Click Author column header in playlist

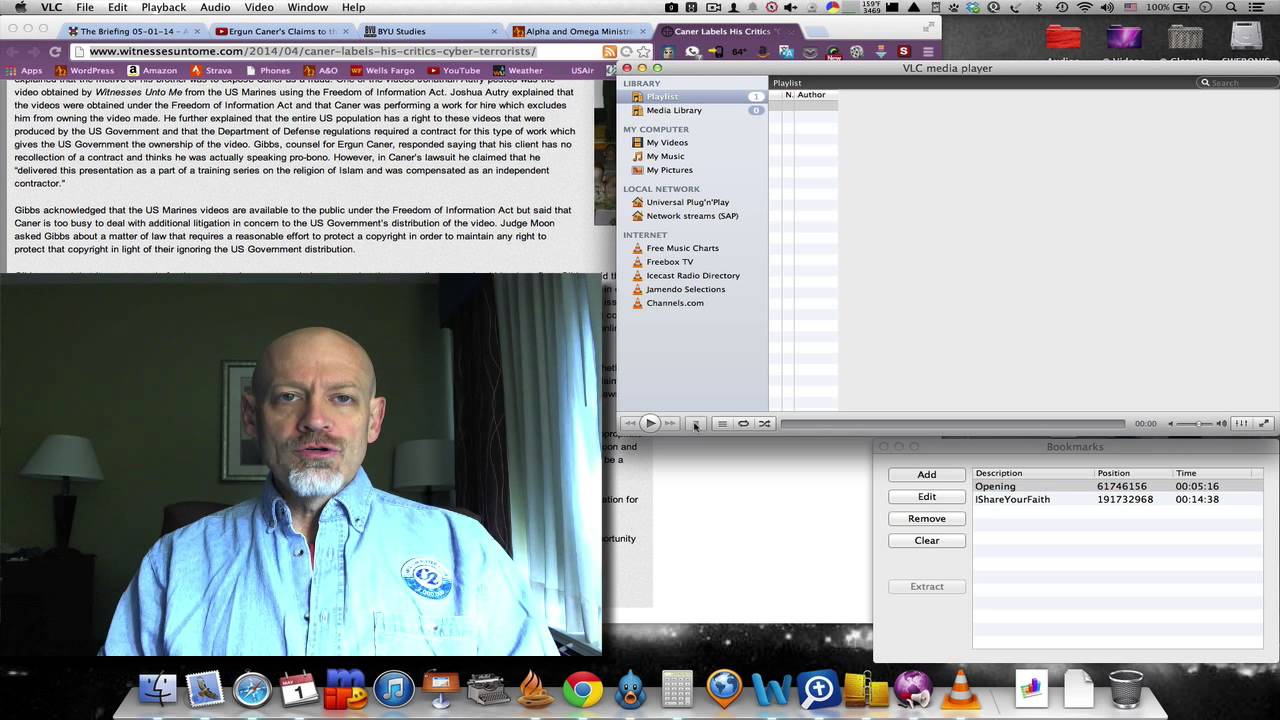click(x=811, y=95)
